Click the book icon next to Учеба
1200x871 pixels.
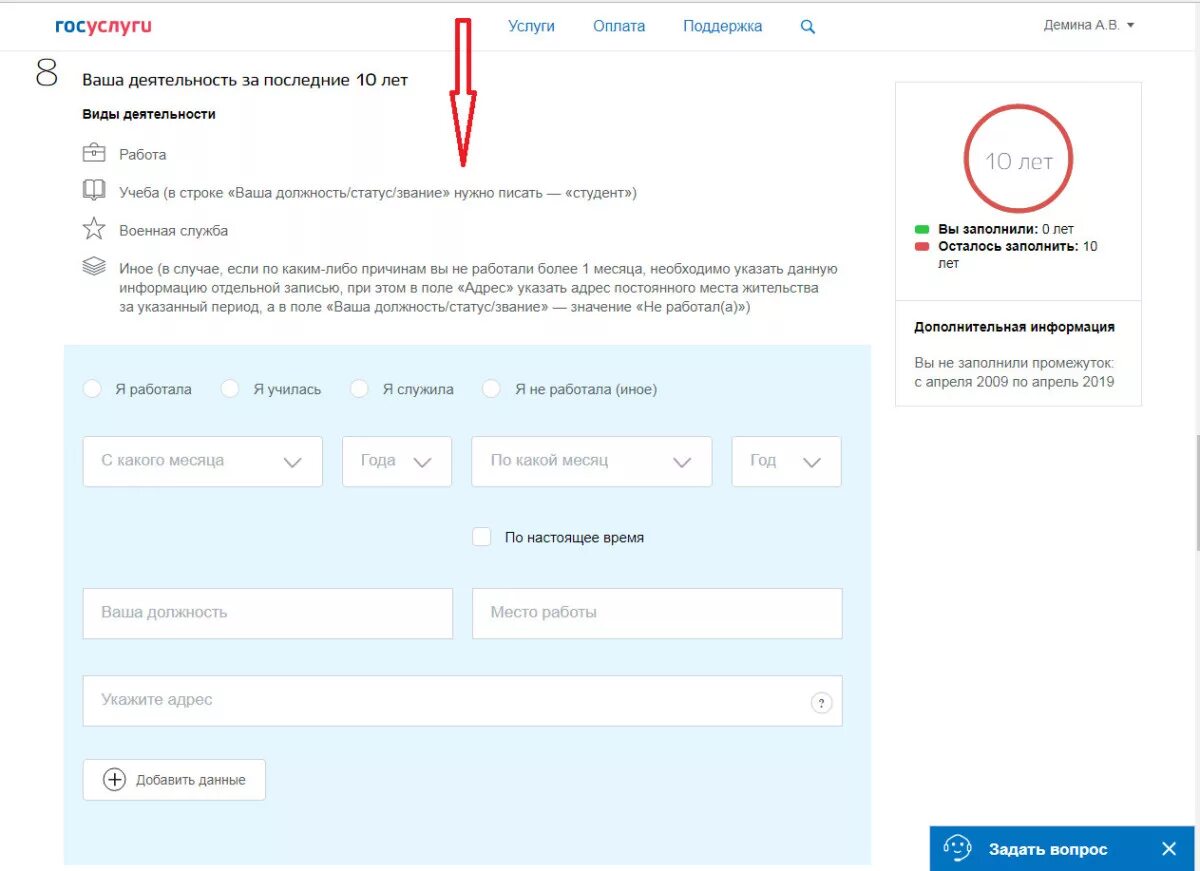tap(93, 191)
